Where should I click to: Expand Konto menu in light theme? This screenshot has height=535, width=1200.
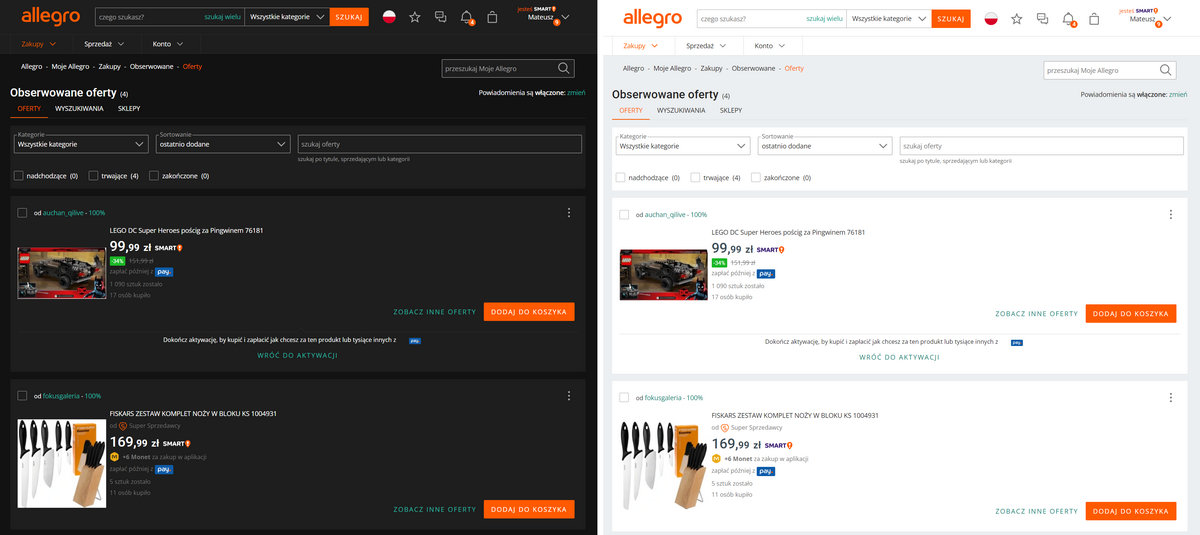771,45
